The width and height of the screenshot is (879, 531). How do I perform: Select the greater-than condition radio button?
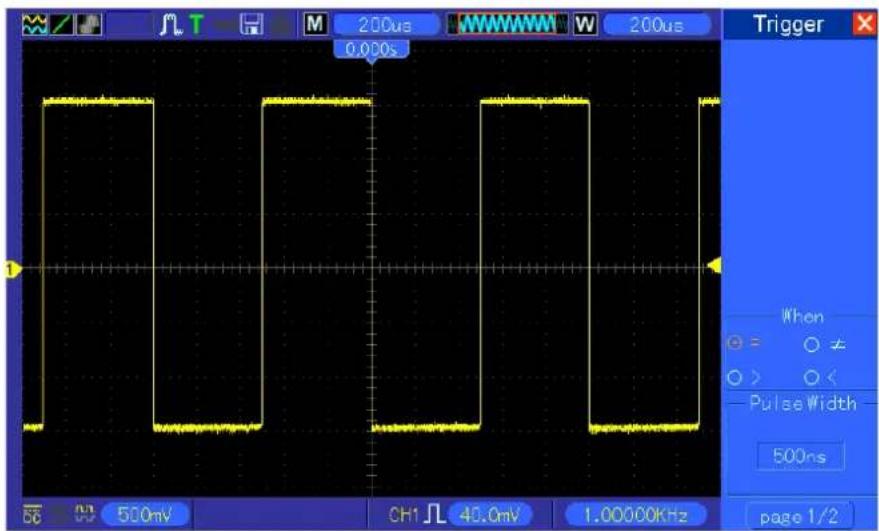[734, 377]
